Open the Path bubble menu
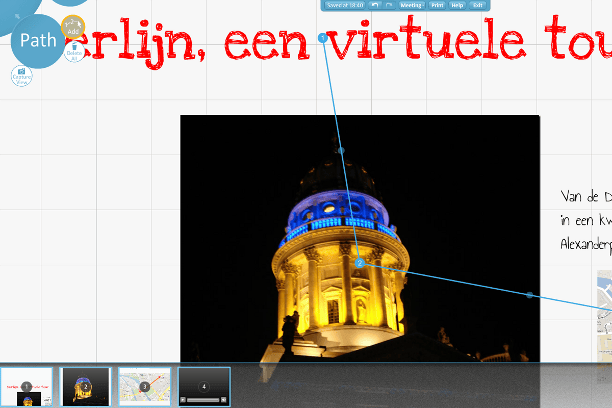612x408 pixels. pyautogui.click(x=38, y=41)
